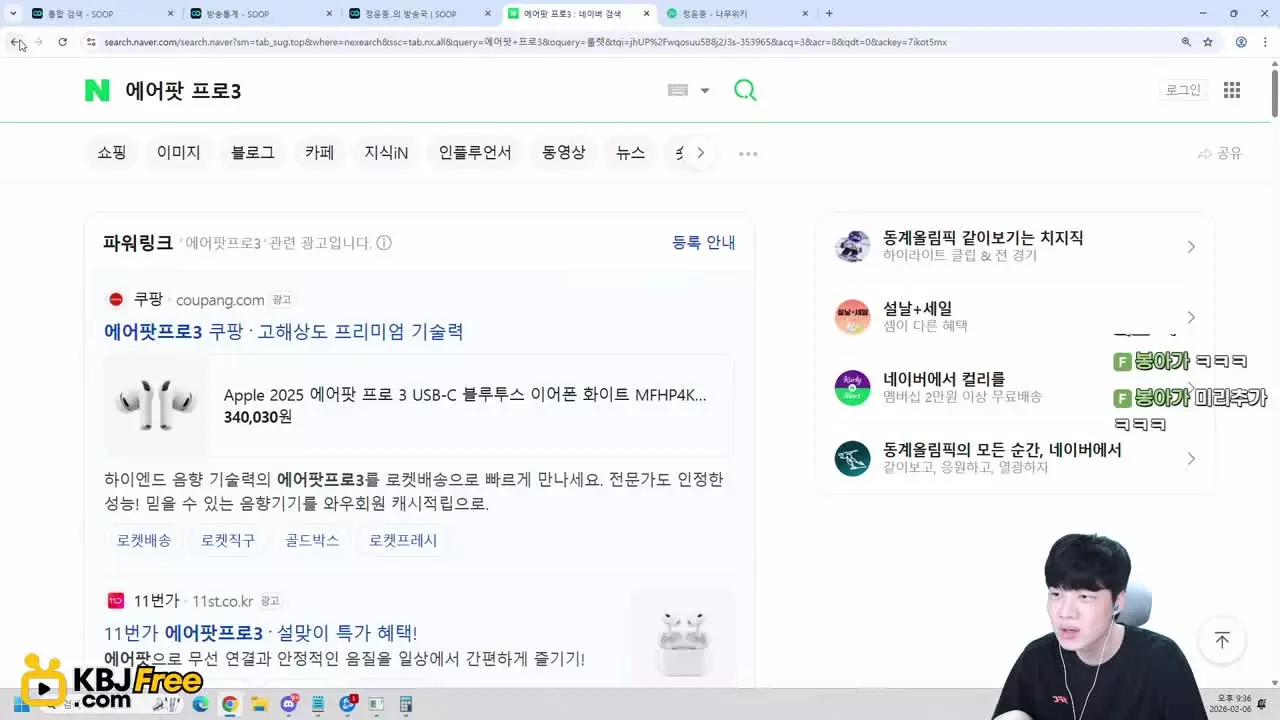
Task: Select the 지식iN search tab
Action: click(386, 153)
